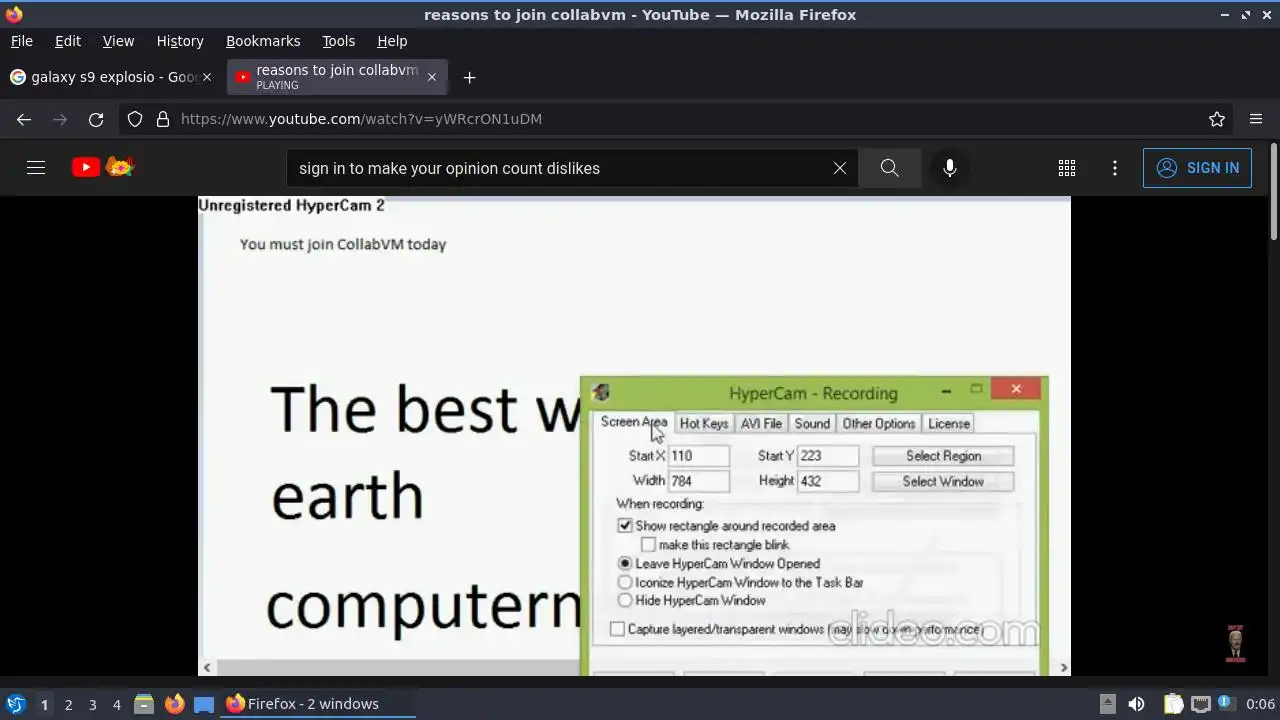Open the YouTube apps grid menu

[1067, 168]
